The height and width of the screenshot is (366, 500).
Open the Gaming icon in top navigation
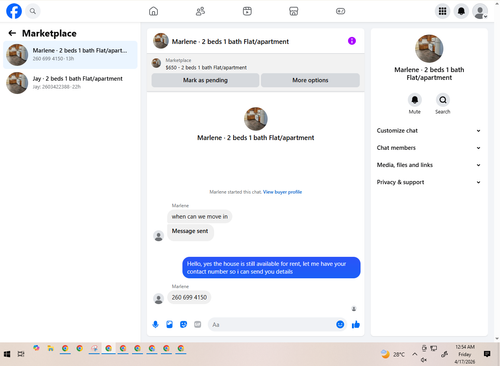pyautogui.click(x=340, y=11)
